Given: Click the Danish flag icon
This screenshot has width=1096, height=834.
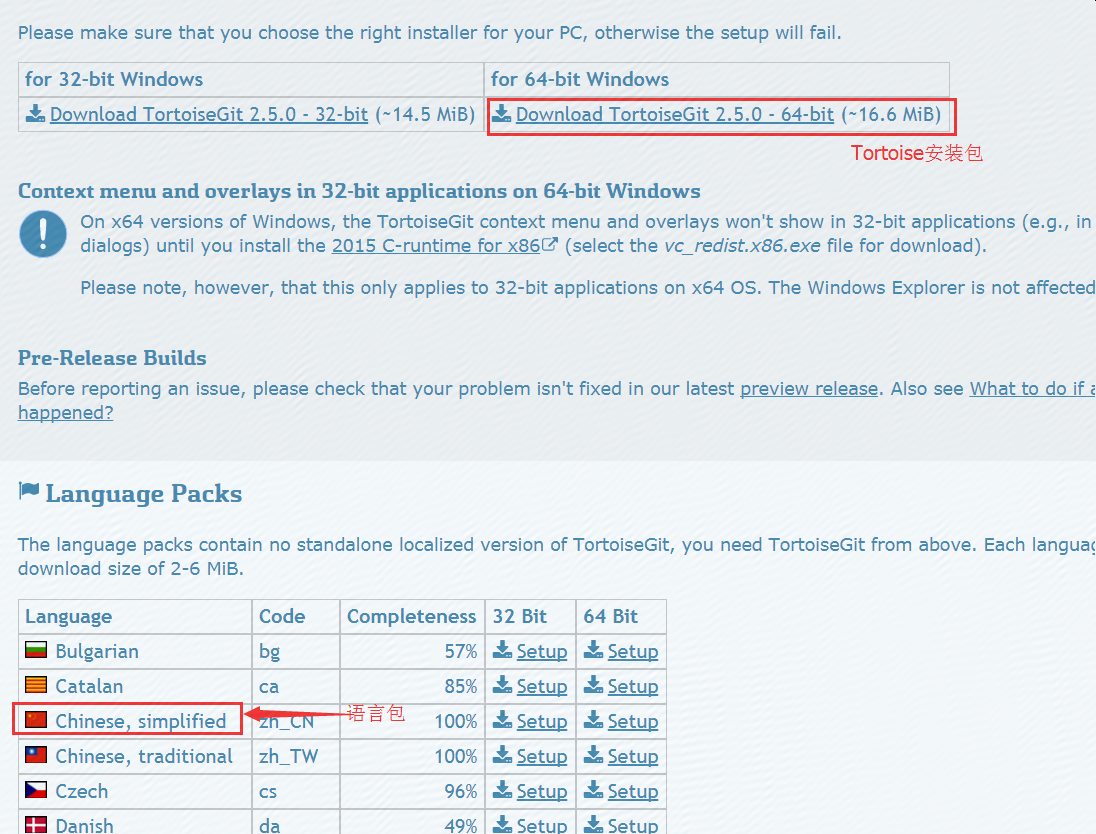Looking at the screenshot, I should (x=36, y=825).
